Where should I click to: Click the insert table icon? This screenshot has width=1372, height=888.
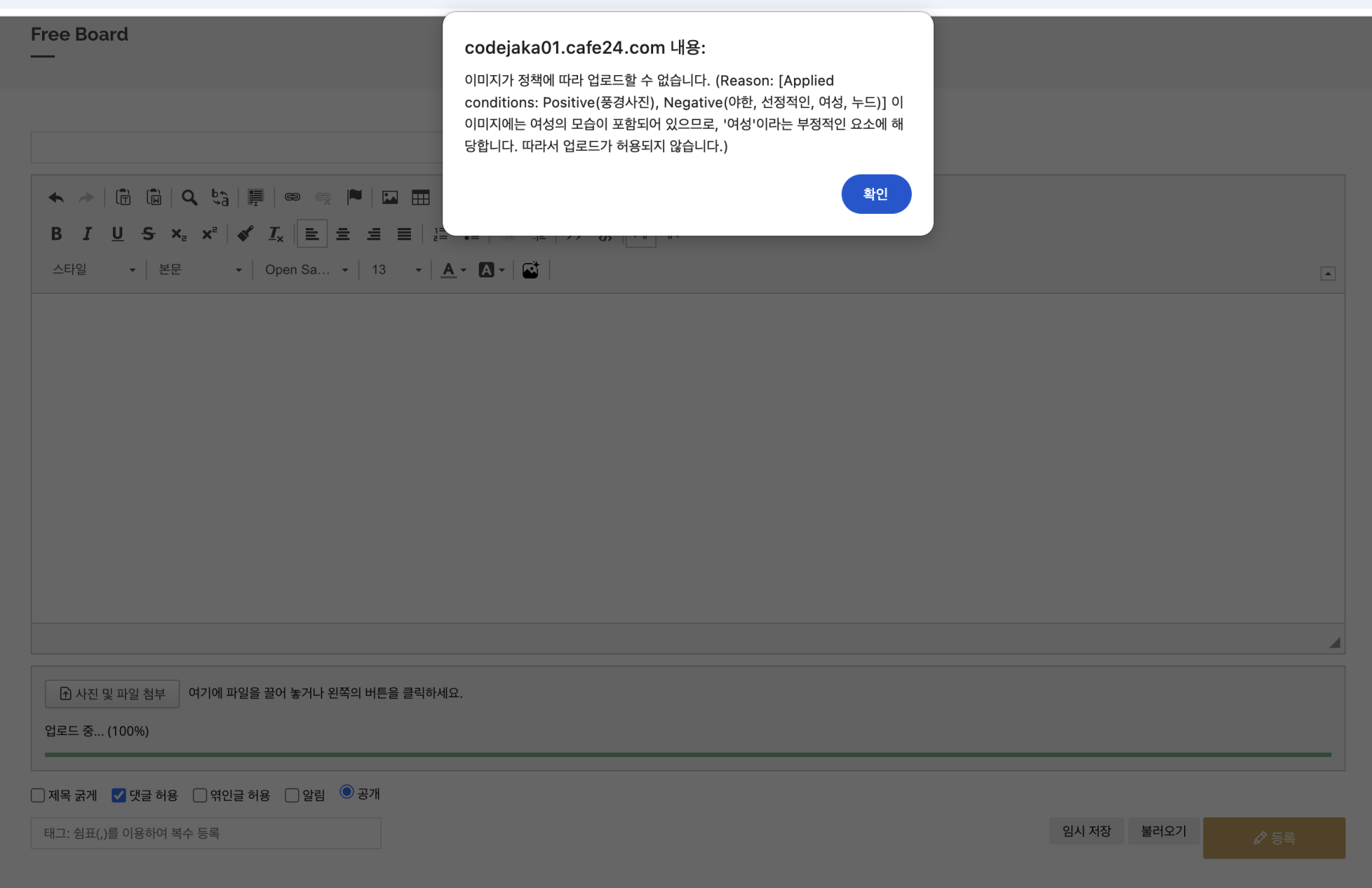point(420,197)
